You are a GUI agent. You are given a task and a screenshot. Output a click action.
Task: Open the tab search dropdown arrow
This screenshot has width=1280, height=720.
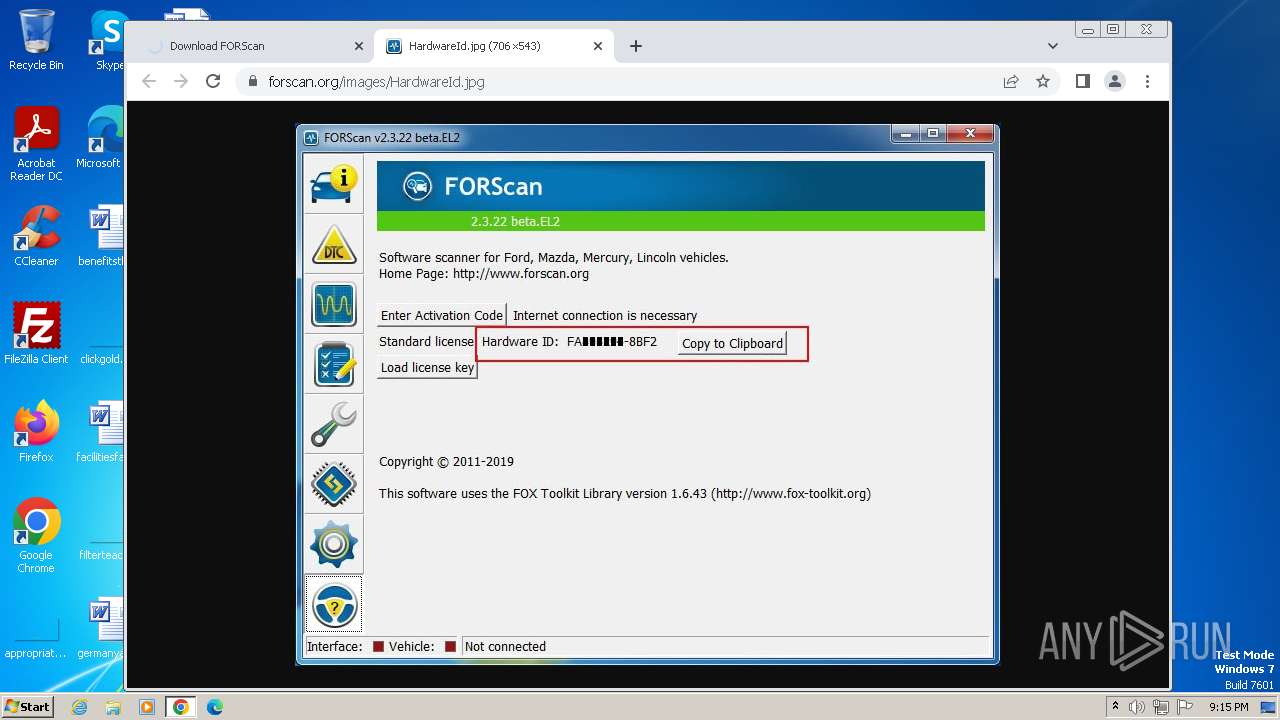[x=1052, y=46]
